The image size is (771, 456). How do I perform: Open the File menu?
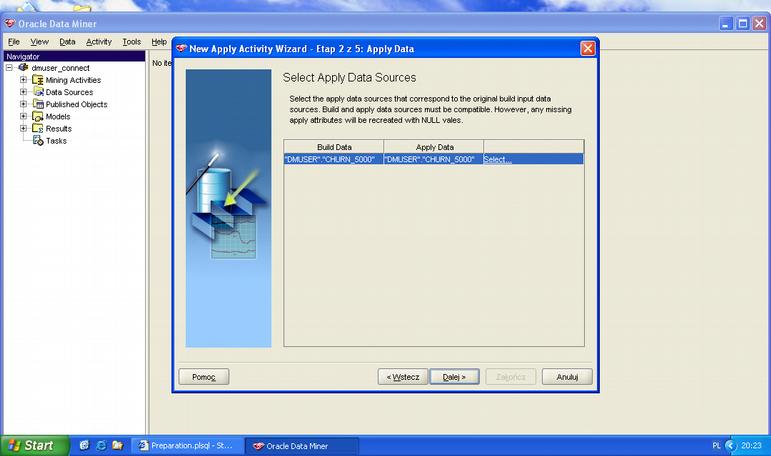tap(14, 42)
